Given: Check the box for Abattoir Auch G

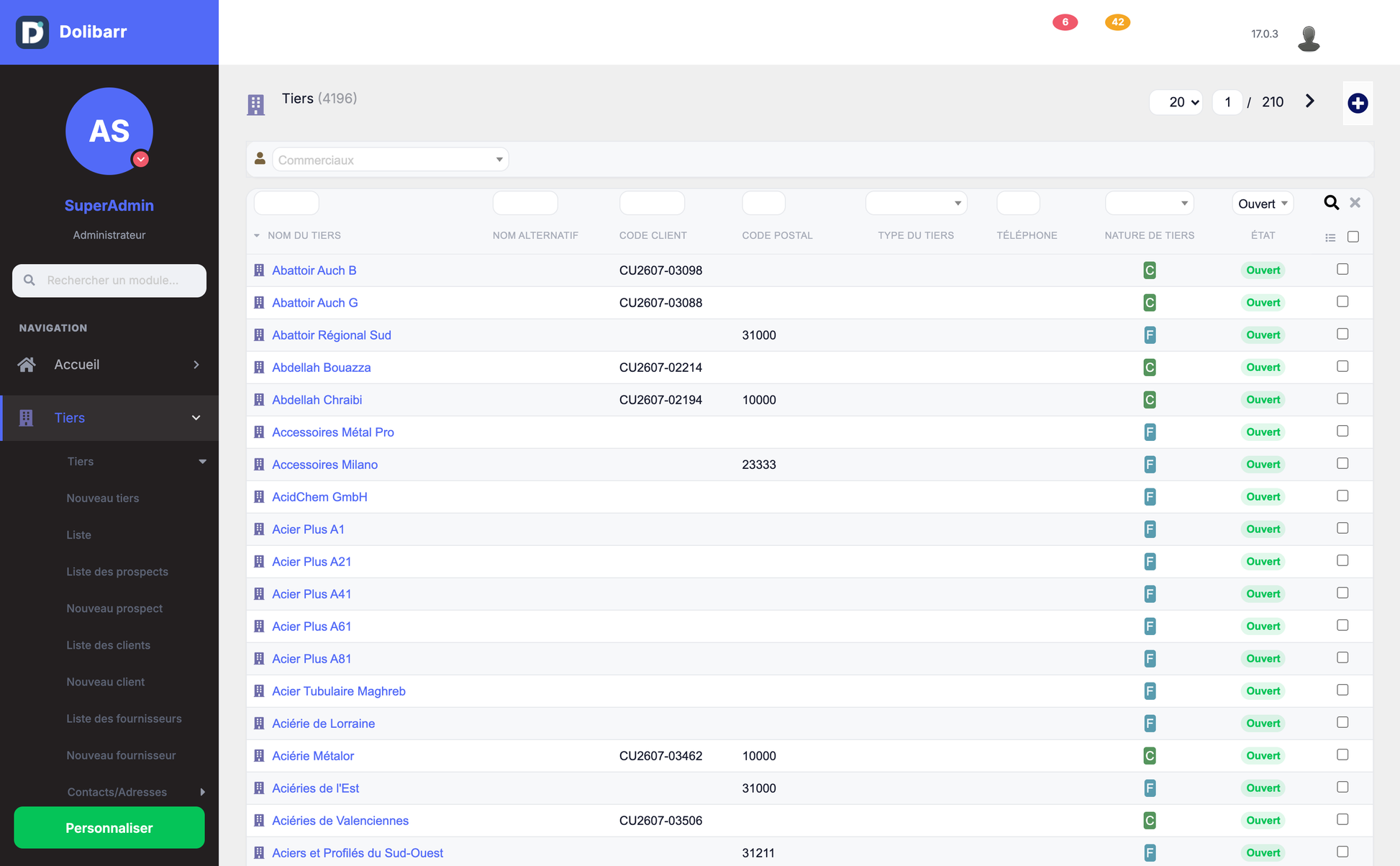Looking at the screenshot, I should [1342, 301].
